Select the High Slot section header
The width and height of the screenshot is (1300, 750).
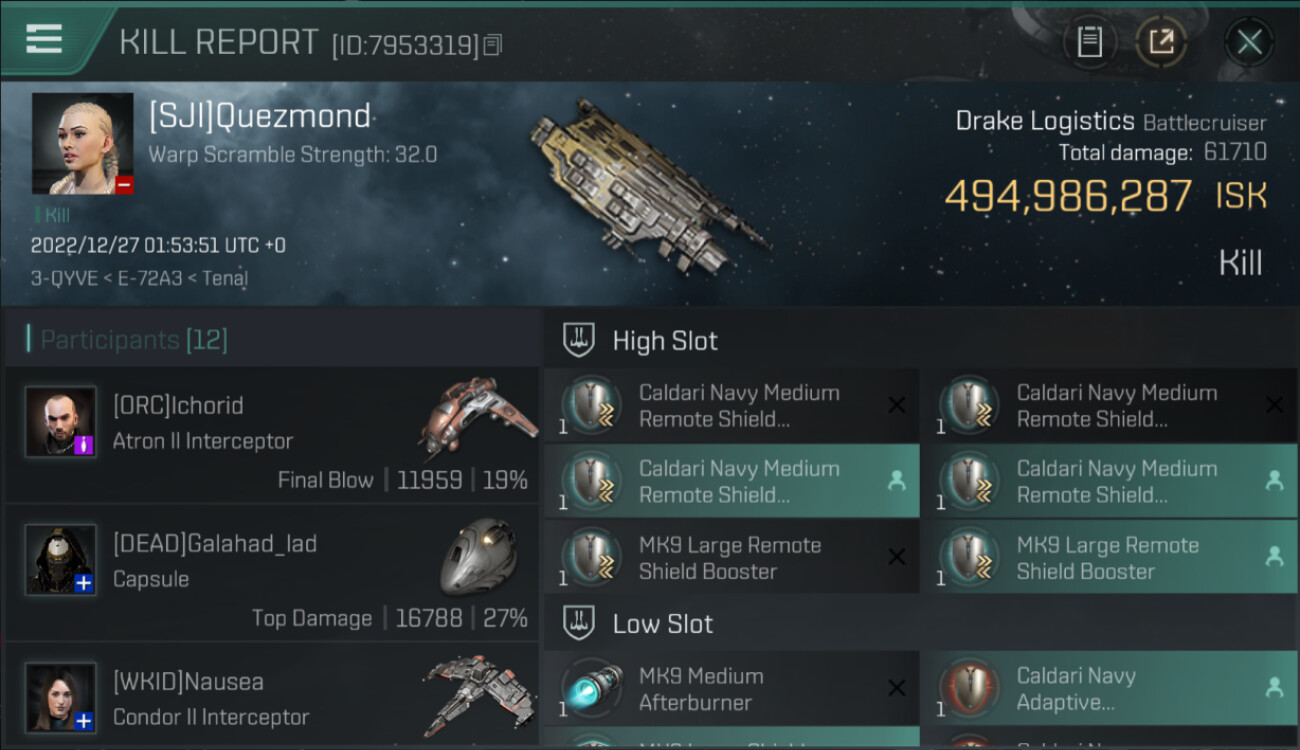click(665, 341)
